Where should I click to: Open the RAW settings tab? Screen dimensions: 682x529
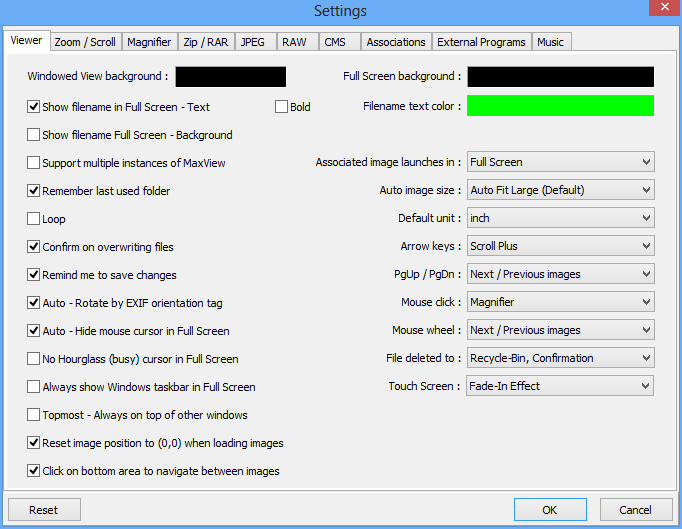pyautogui.click(x=298, y=42)
